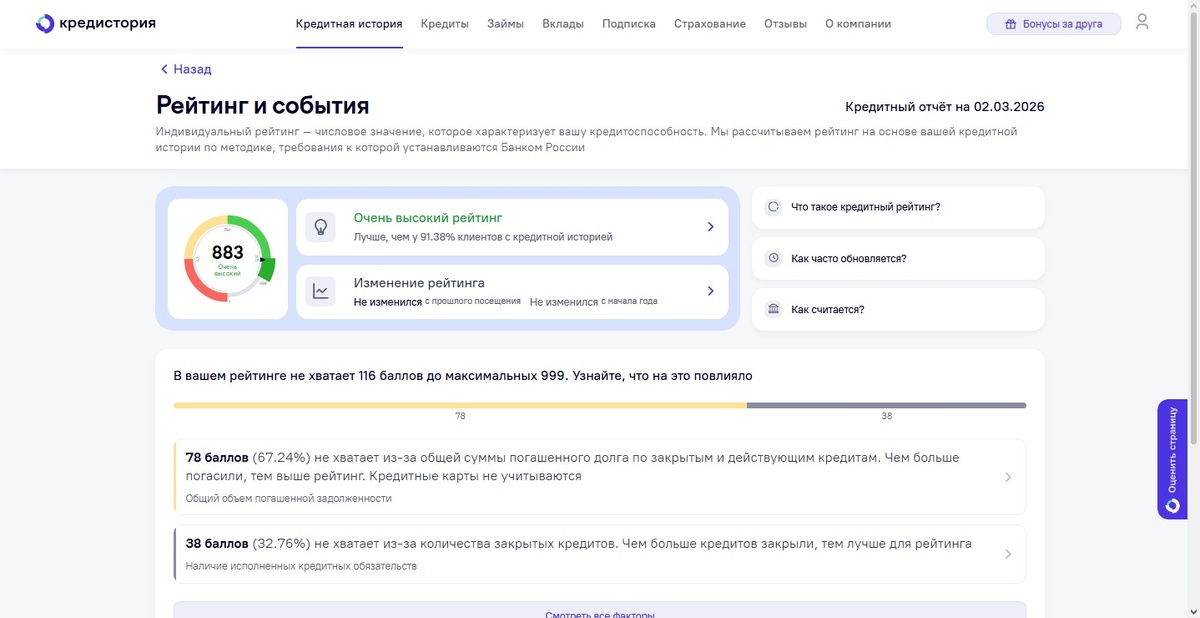Click the Общий объем погашенной задолженности label
This screenshot has width=1200, height=618.
point(289,498)
